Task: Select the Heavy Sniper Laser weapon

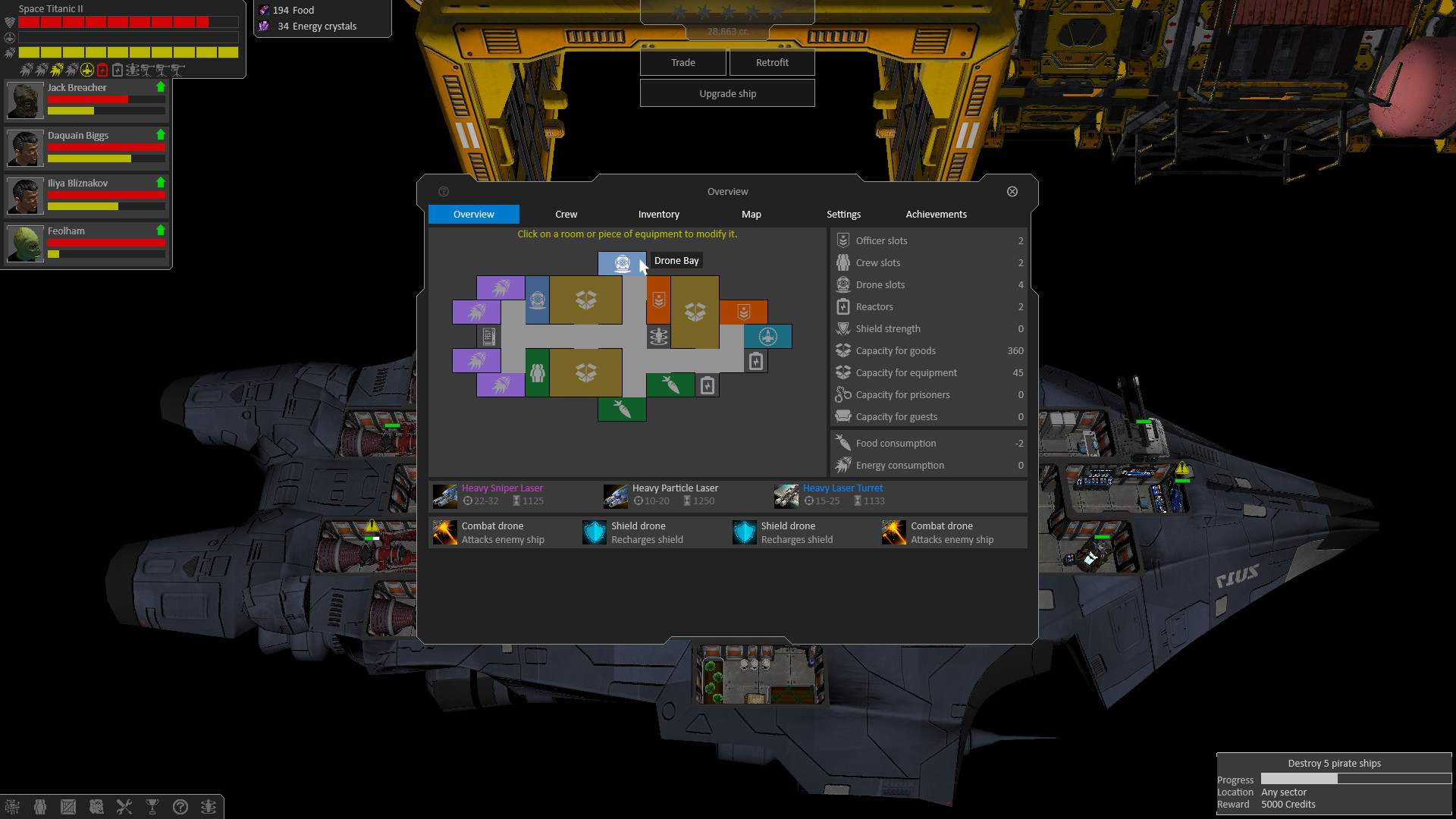Action: click(x=501, y=494)
